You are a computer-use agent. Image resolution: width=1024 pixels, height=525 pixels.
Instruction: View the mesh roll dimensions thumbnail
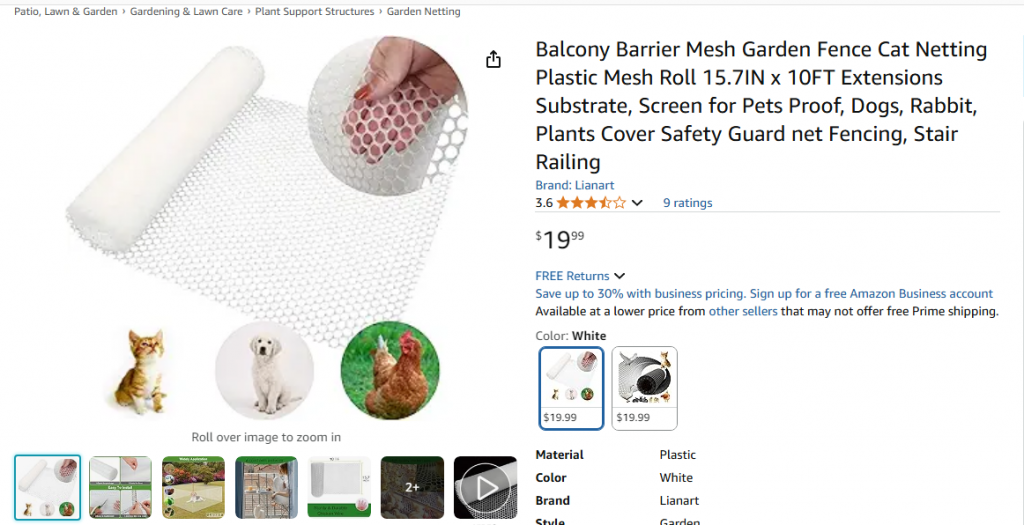click(x=339, y=487)
